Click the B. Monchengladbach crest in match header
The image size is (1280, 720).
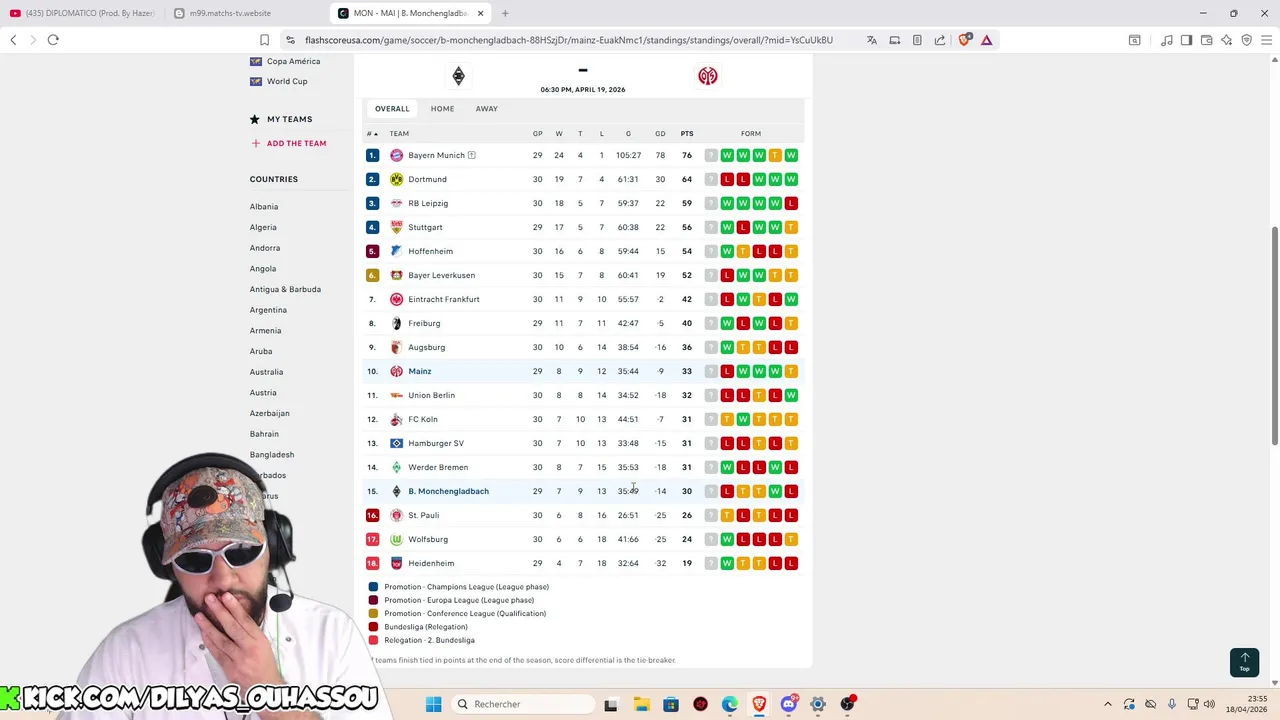tap(458, 76)
